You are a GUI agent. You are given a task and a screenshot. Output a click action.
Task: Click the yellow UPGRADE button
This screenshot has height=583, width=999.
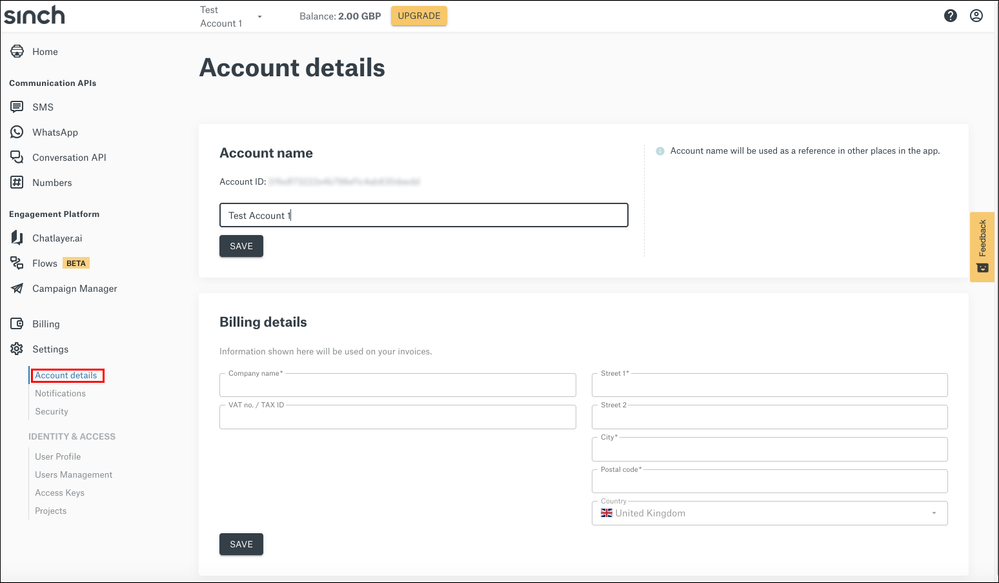[x=419, y=16]
